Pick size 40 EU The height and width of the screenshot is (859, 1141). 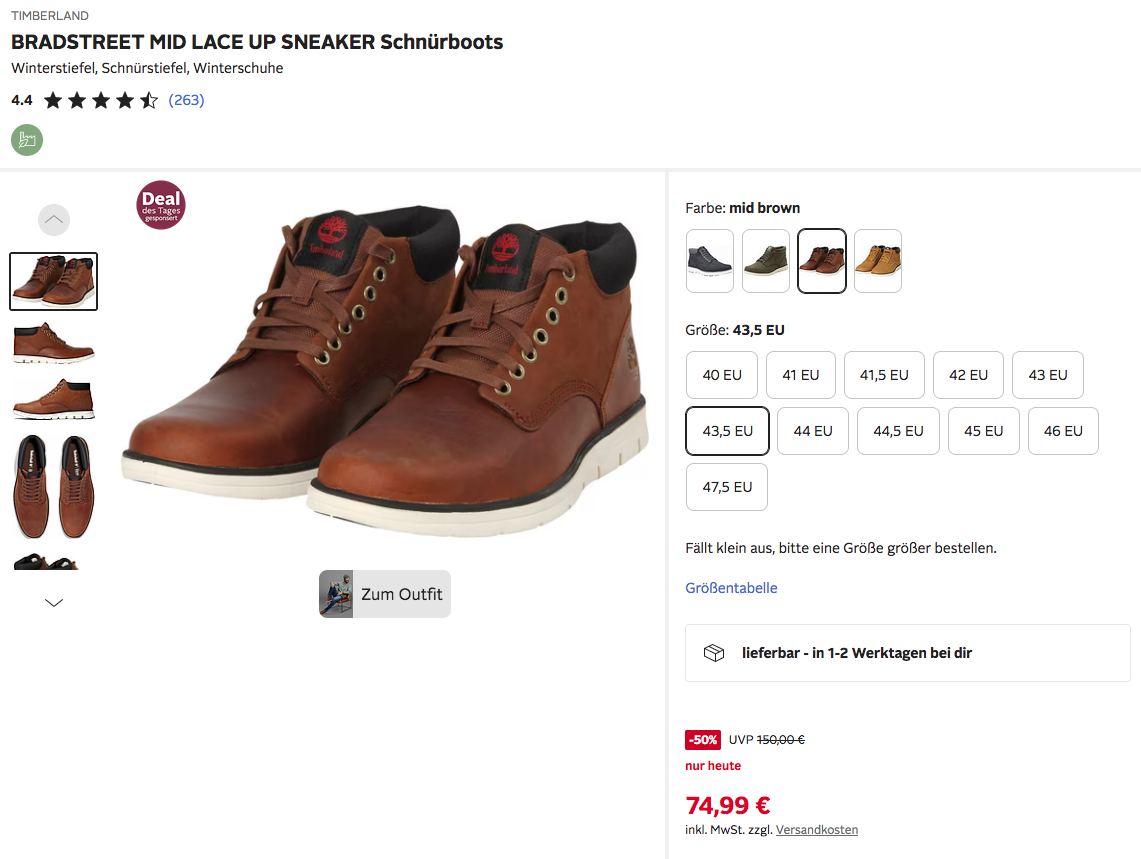point(722,375)
